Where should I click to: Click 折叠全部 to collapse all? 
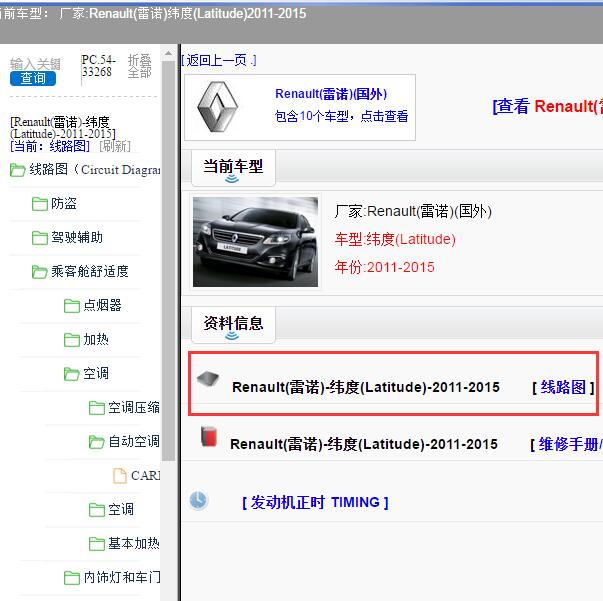(139, 66)
